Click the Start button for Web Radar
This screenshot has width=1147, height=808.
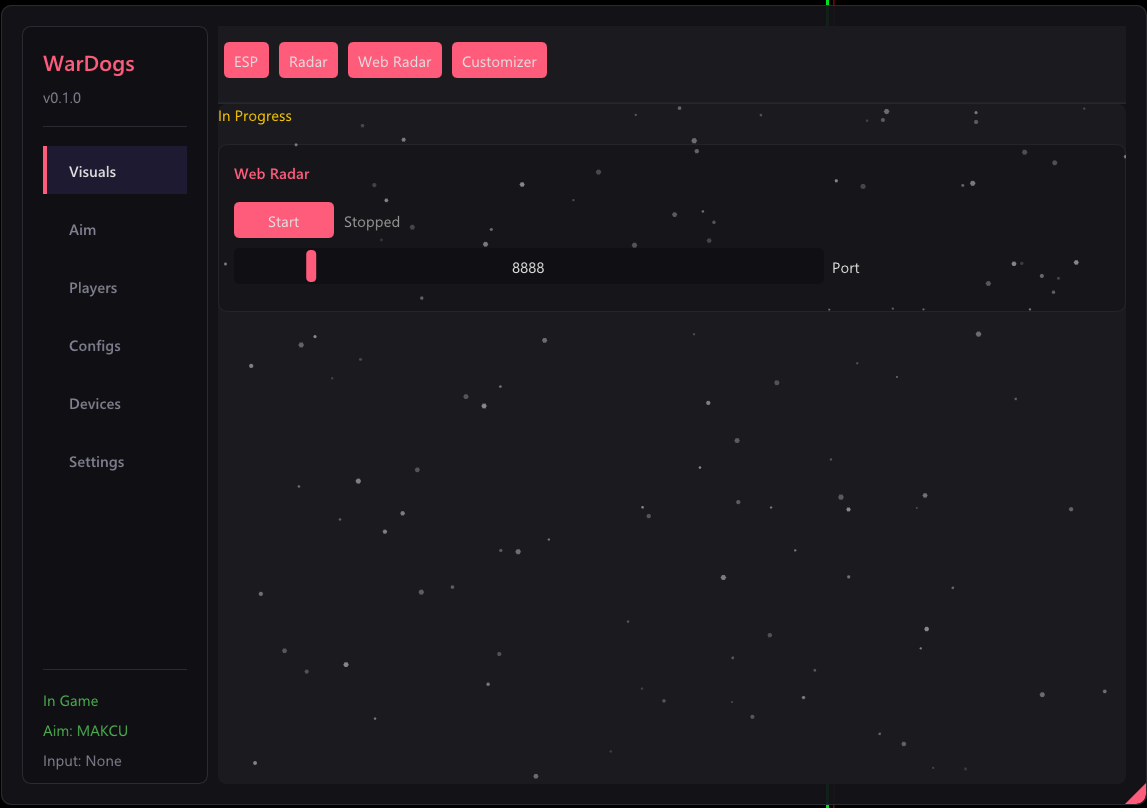284,220
